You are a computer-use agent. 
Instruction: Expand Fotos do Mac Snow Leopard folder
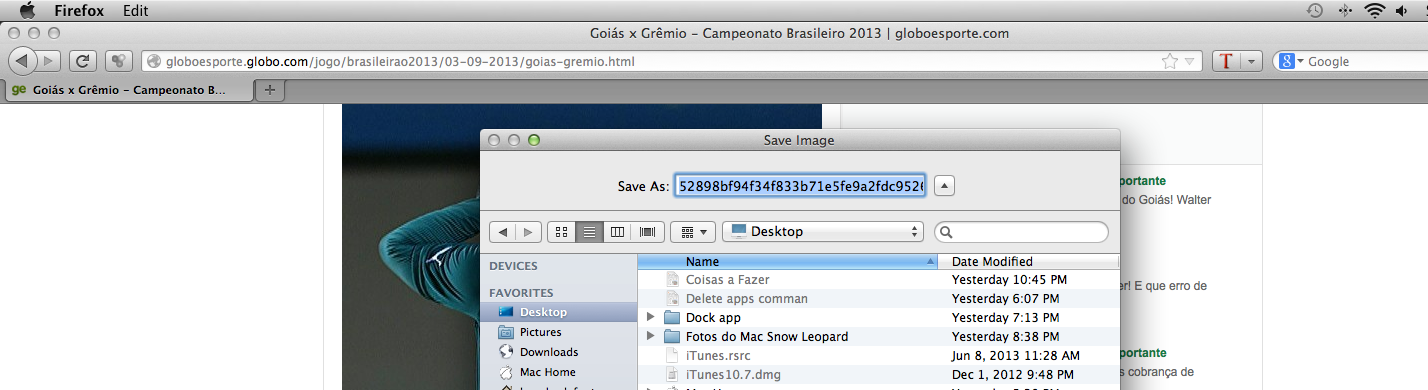[x=651, y=337]
